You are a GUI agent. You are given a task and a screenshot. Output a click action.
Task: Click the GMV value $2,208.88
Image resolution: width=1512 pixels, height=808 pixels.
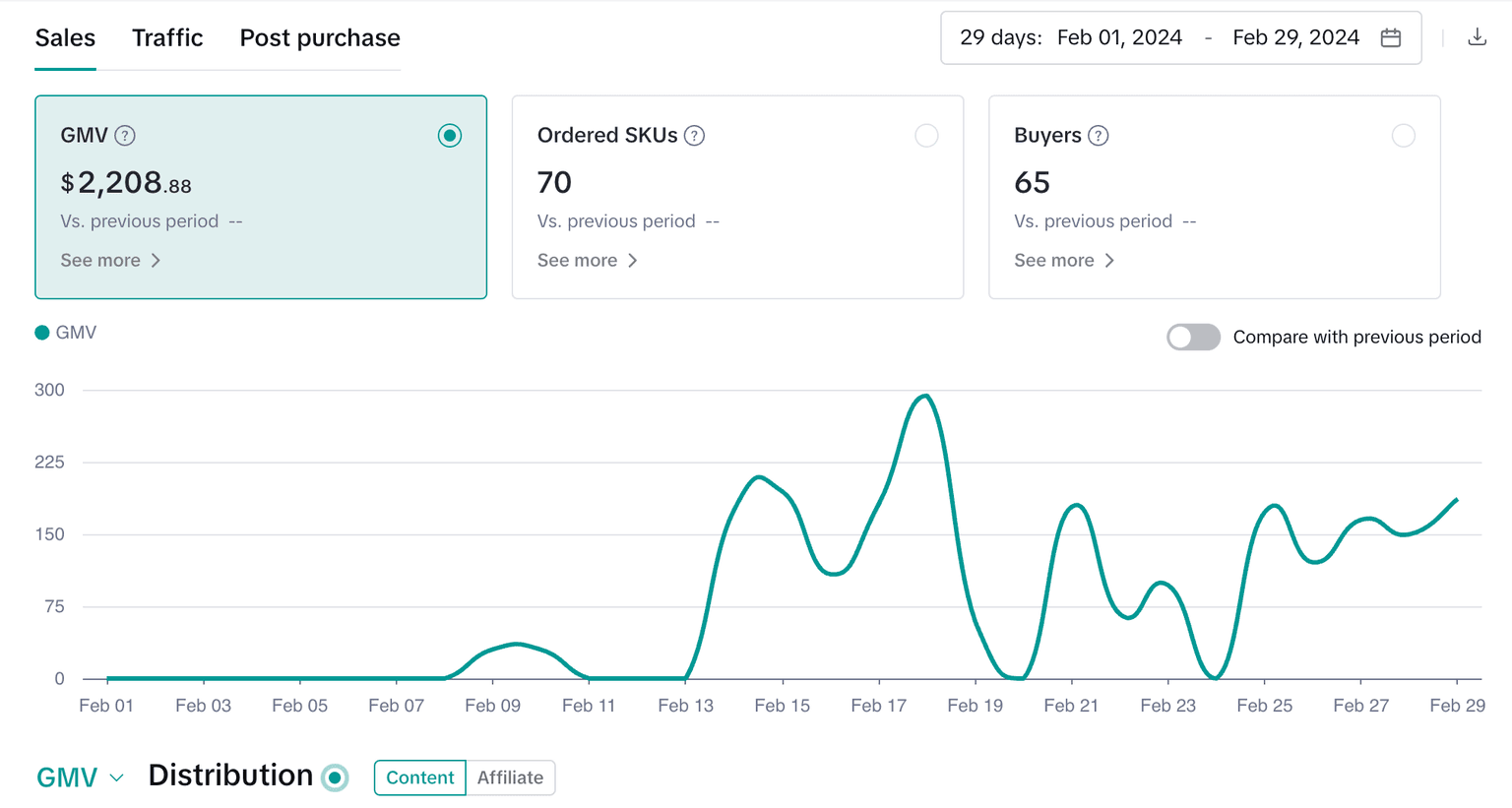pyautogui.click(x=126, y=182)
